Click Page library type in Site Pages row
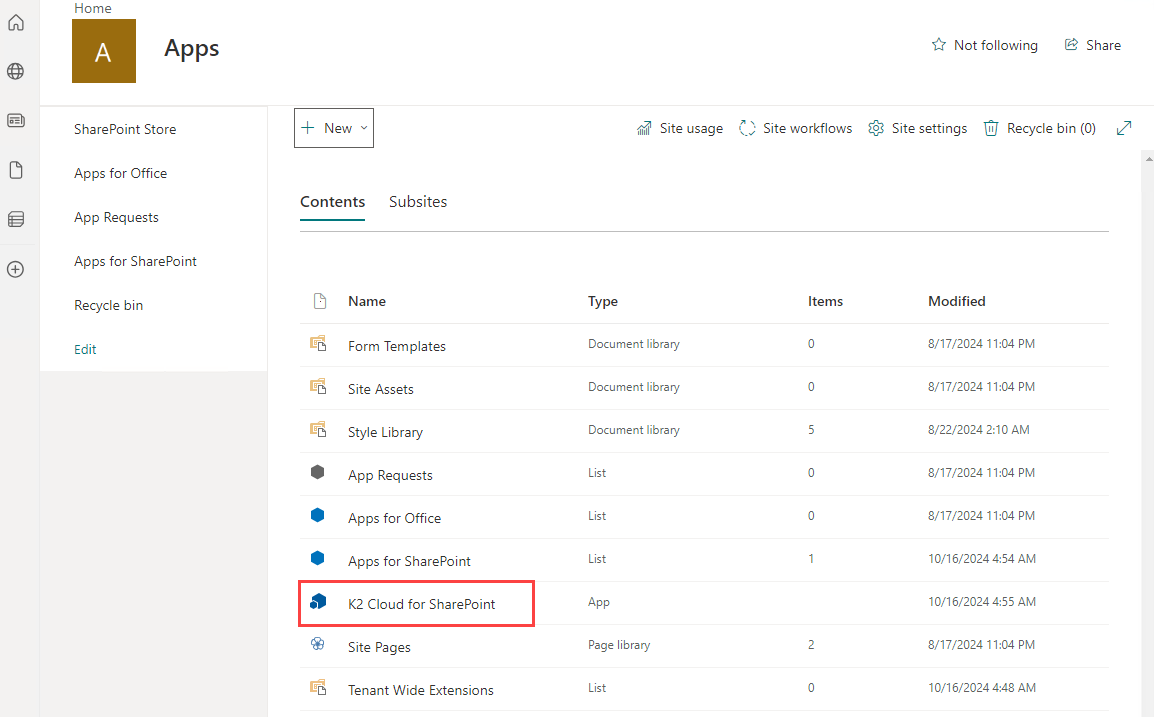 pos(619,645)
